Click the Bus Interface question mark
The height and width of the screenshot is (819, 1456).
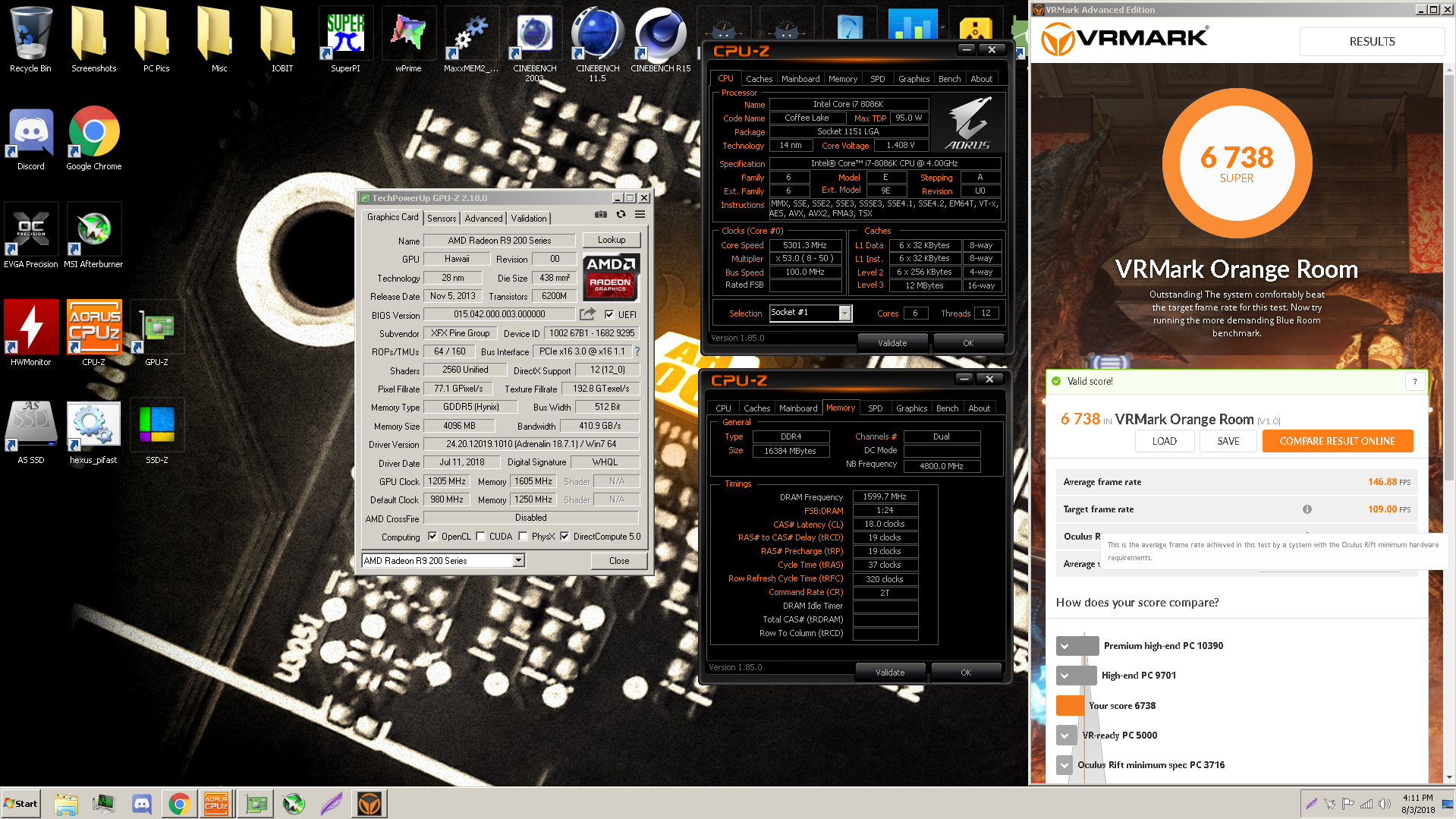(x=637, y=351)
